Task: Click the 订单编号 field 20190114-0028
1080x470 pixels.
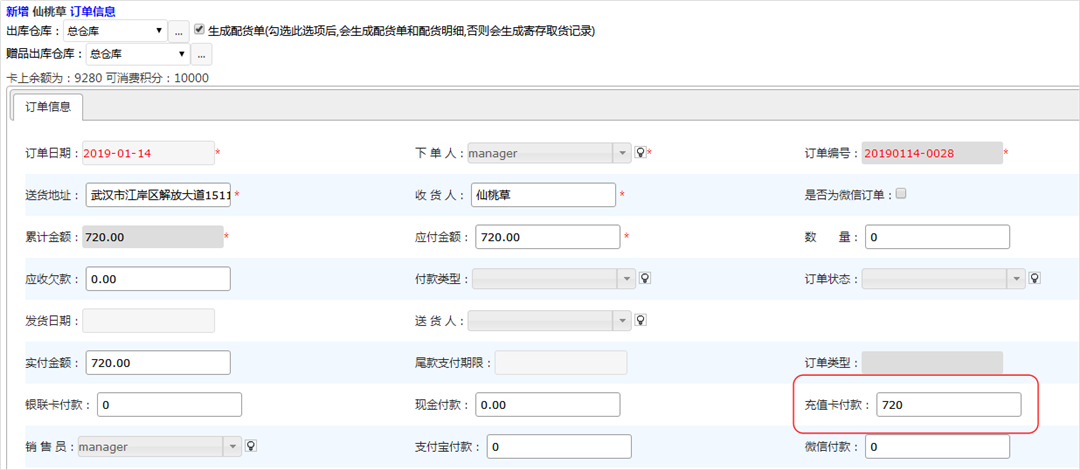Action: pyautogui.click(x=933, y=153)
